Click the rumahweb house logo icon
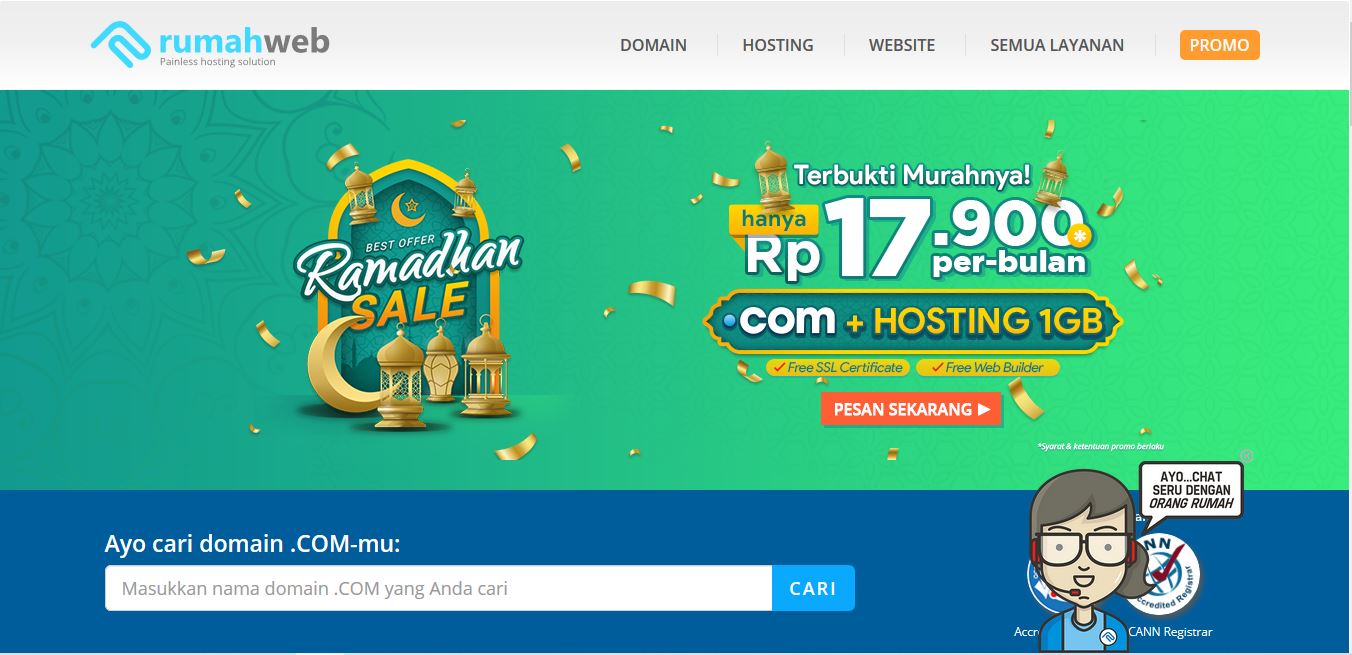 [x=121, y=44]
